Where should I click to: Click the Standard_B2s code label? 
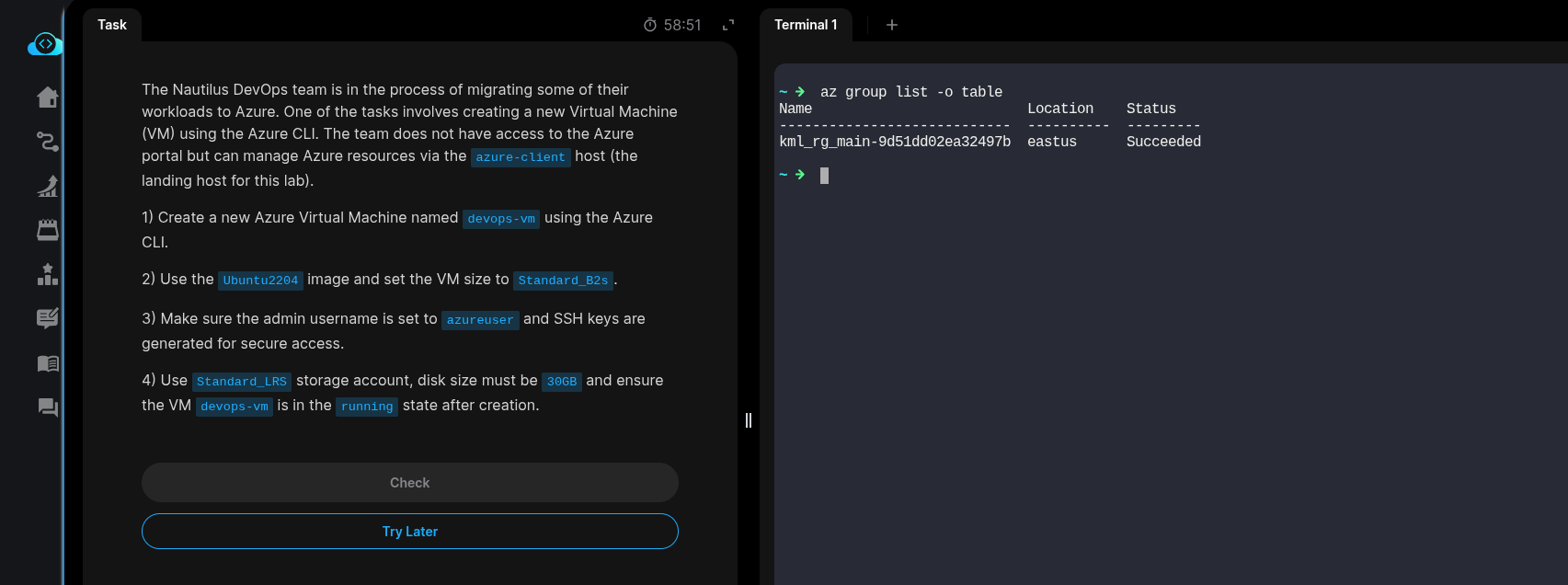pyautogui.click(x=563, y=281)
